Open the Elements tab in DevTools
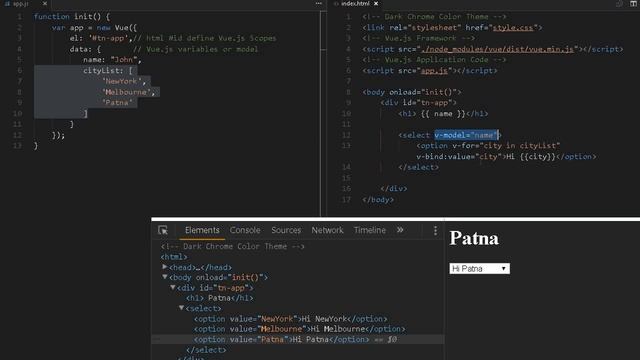This screenshot has width=640, height=360. (202, 230)
